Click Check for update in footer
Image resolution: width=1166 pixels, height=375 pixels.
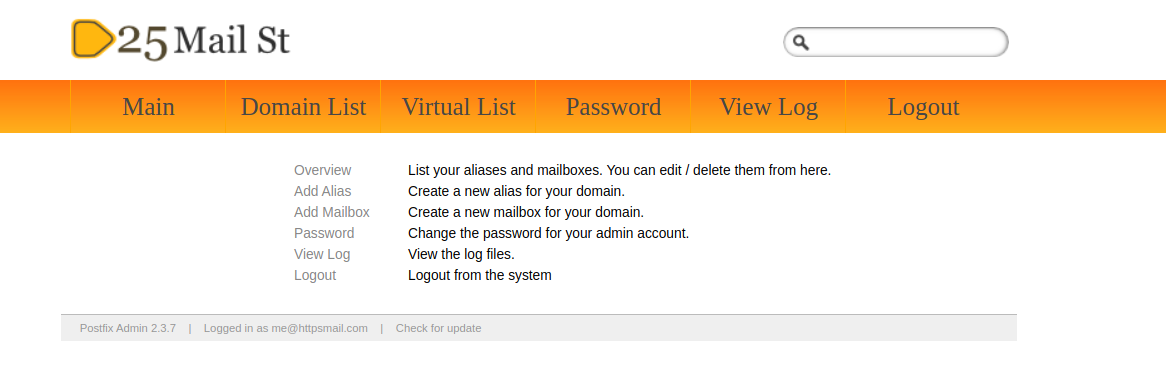[x=438, y=328]
